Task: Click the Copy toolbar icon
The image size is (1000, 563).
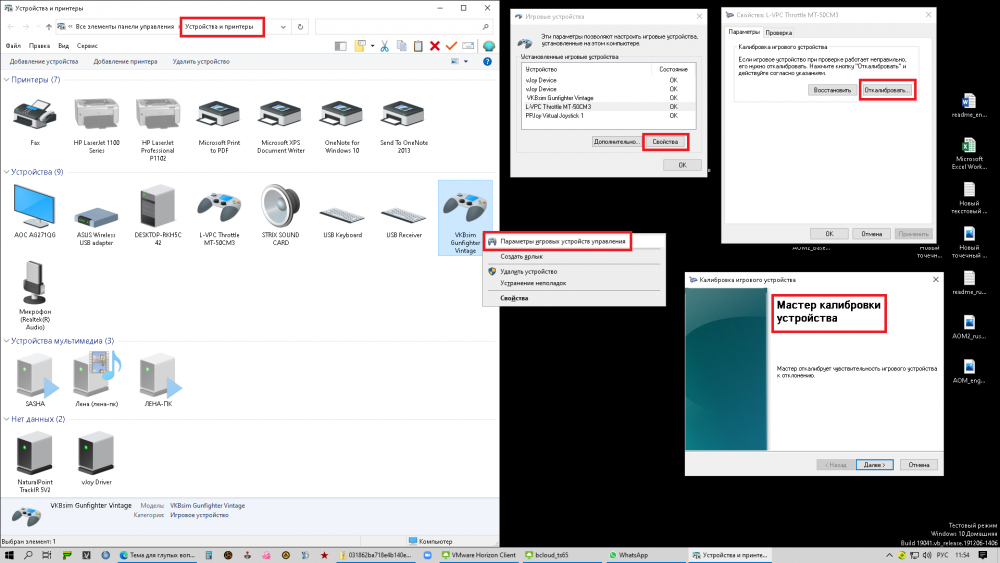Action: 401,46
